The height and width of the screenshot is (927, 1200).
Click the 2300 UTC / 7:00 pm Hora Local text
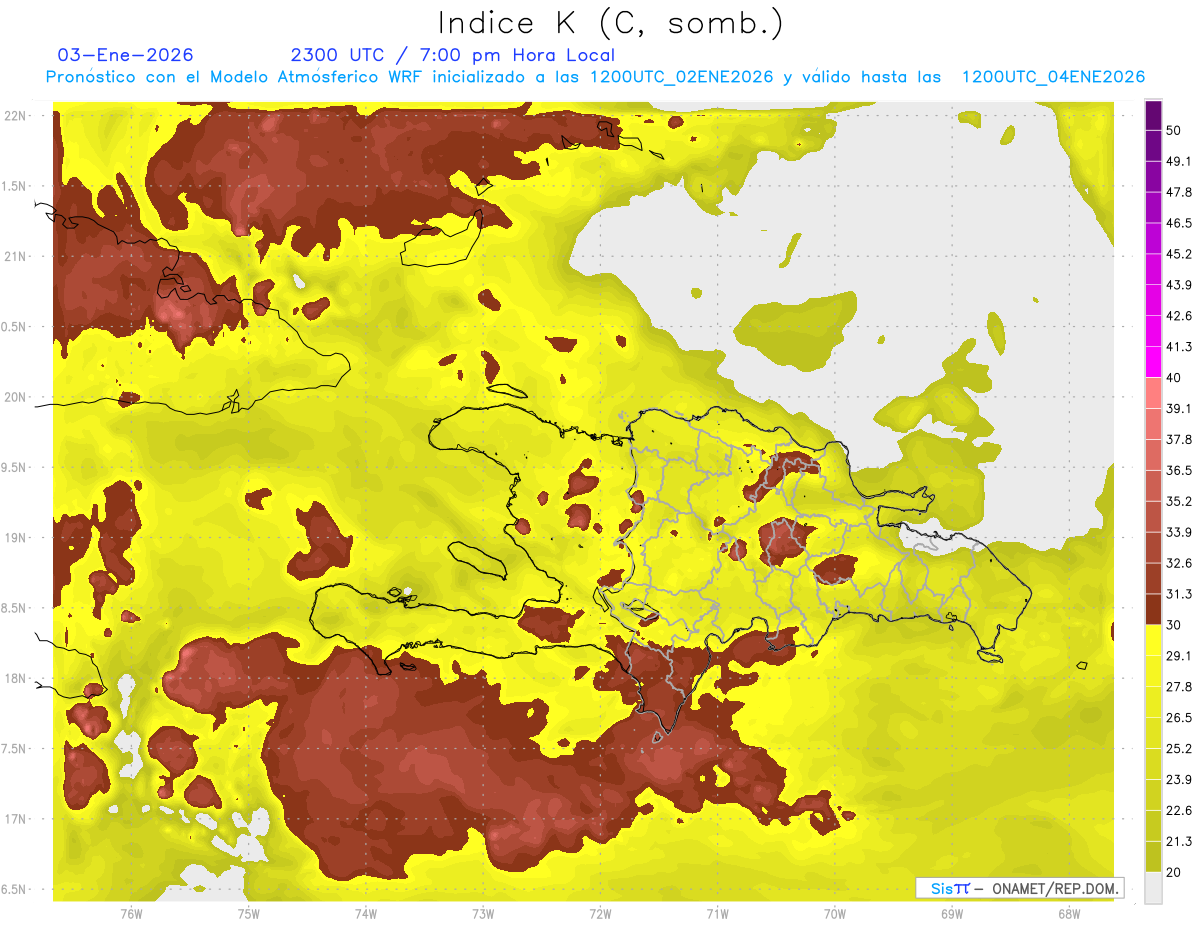[453, 55]
